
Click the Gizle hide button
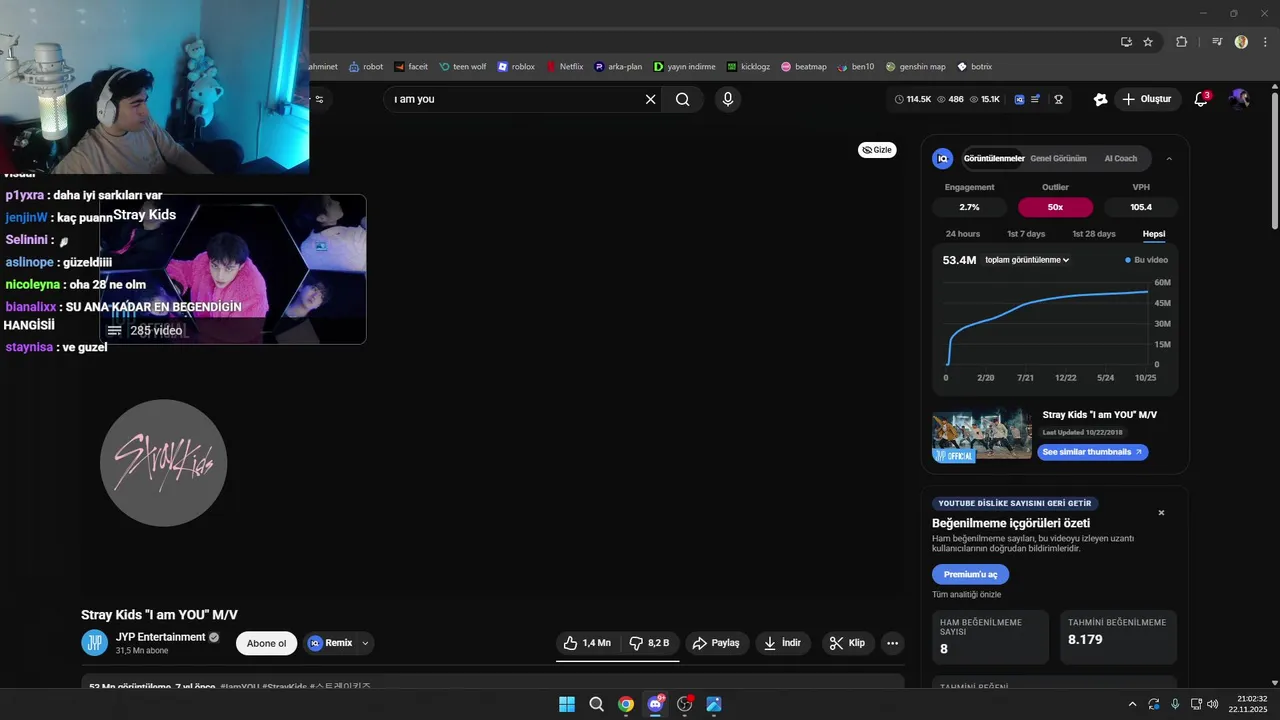pos(877,150)
